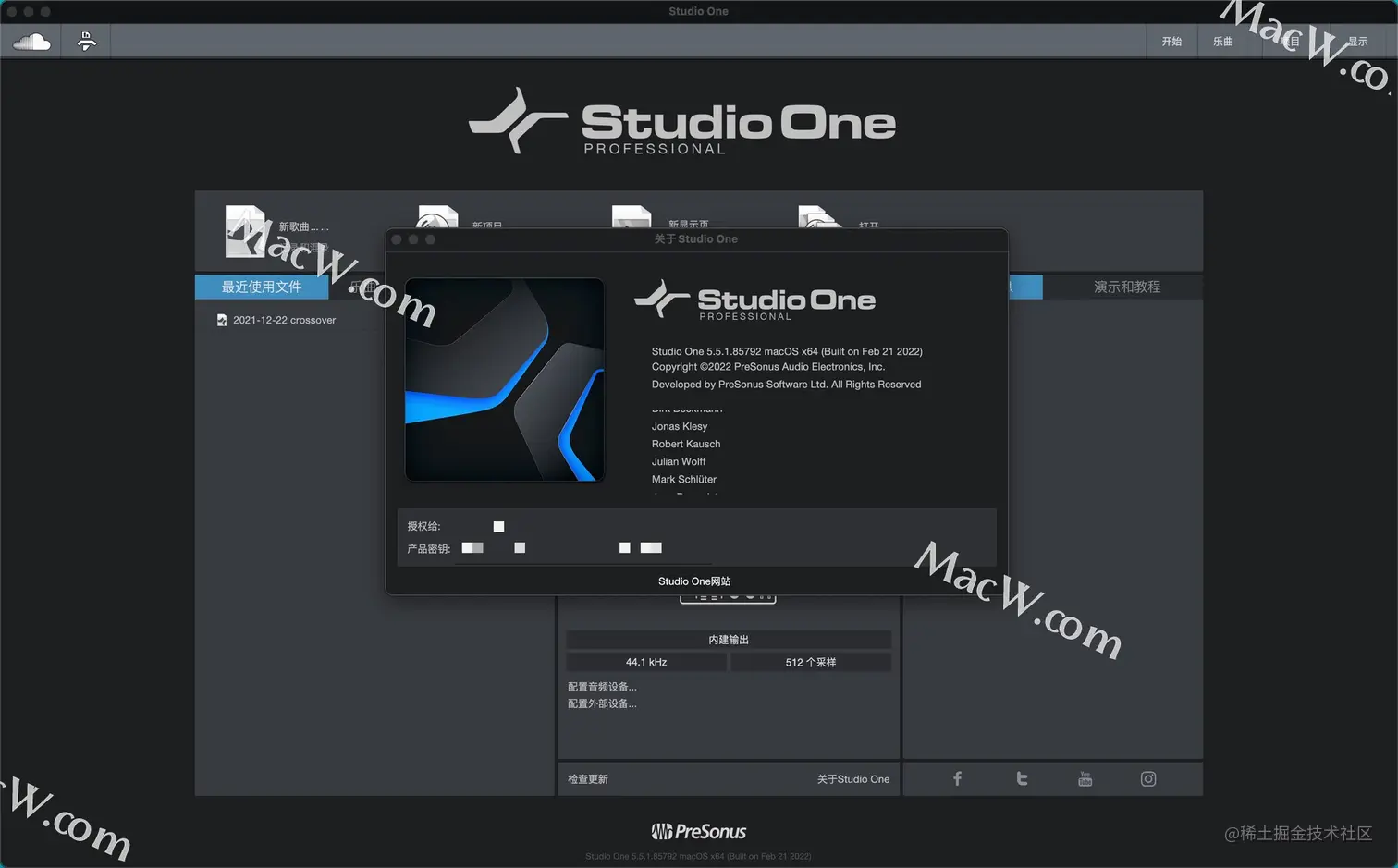Open 配置音频设备... audio device setup
Viewport: 1398px width, 868px height.
(602, 687)
